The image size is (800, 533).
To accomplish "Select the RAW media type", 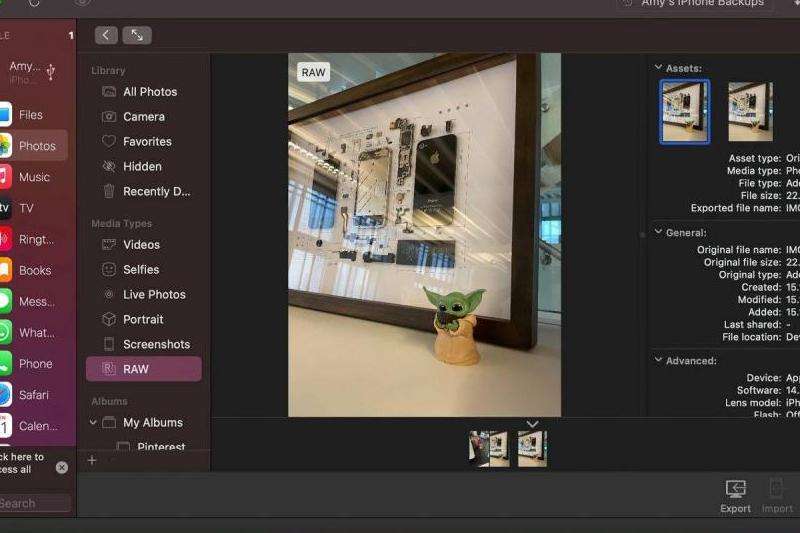I will click(x=144, y=369).
